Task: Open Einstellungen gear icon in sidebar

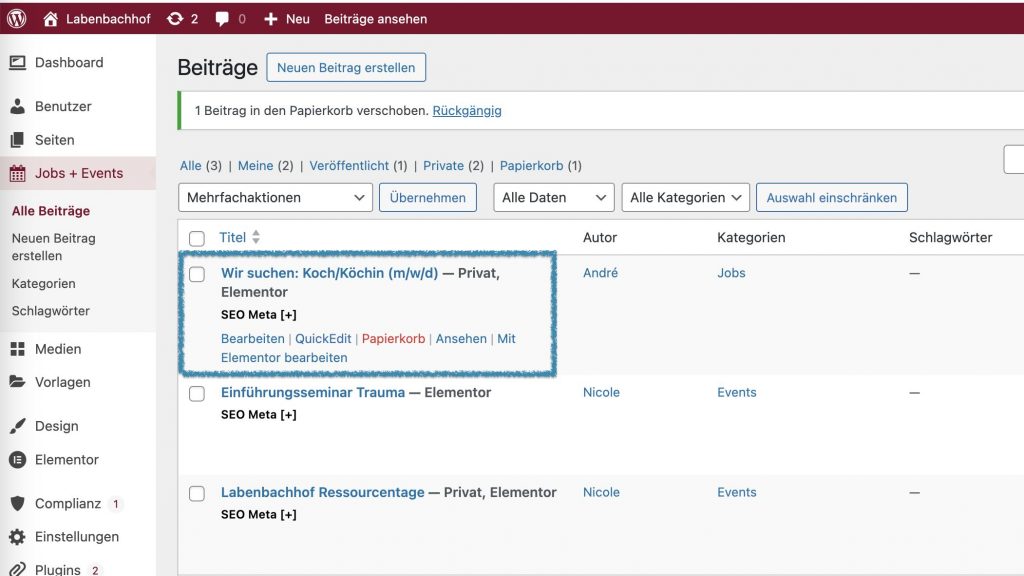Action: click(17, 537)
